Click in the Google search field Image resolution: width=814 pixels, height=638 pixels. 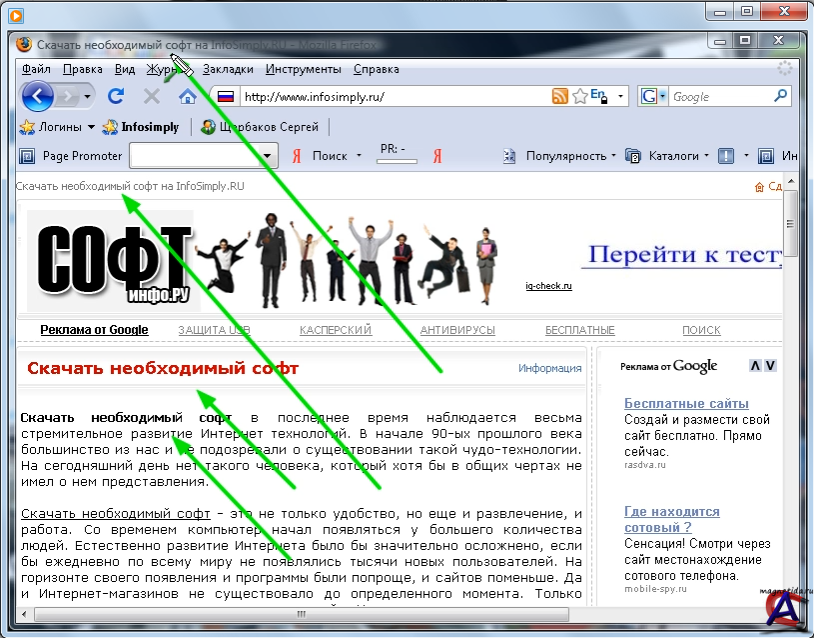tap(718, 97)
